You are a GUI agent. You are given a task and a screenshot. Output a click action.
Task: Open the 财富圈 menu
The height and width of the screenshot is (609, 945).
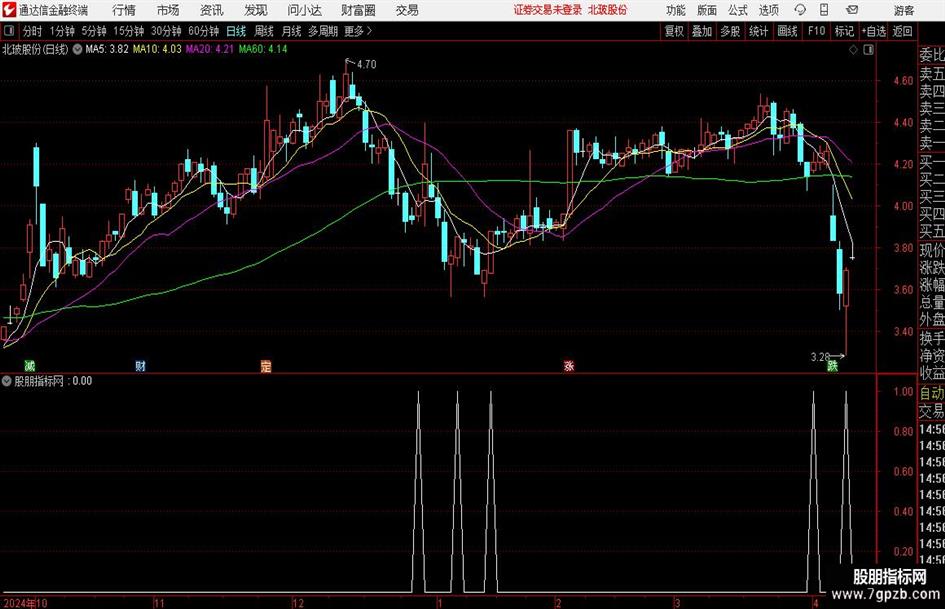point(358,10)
